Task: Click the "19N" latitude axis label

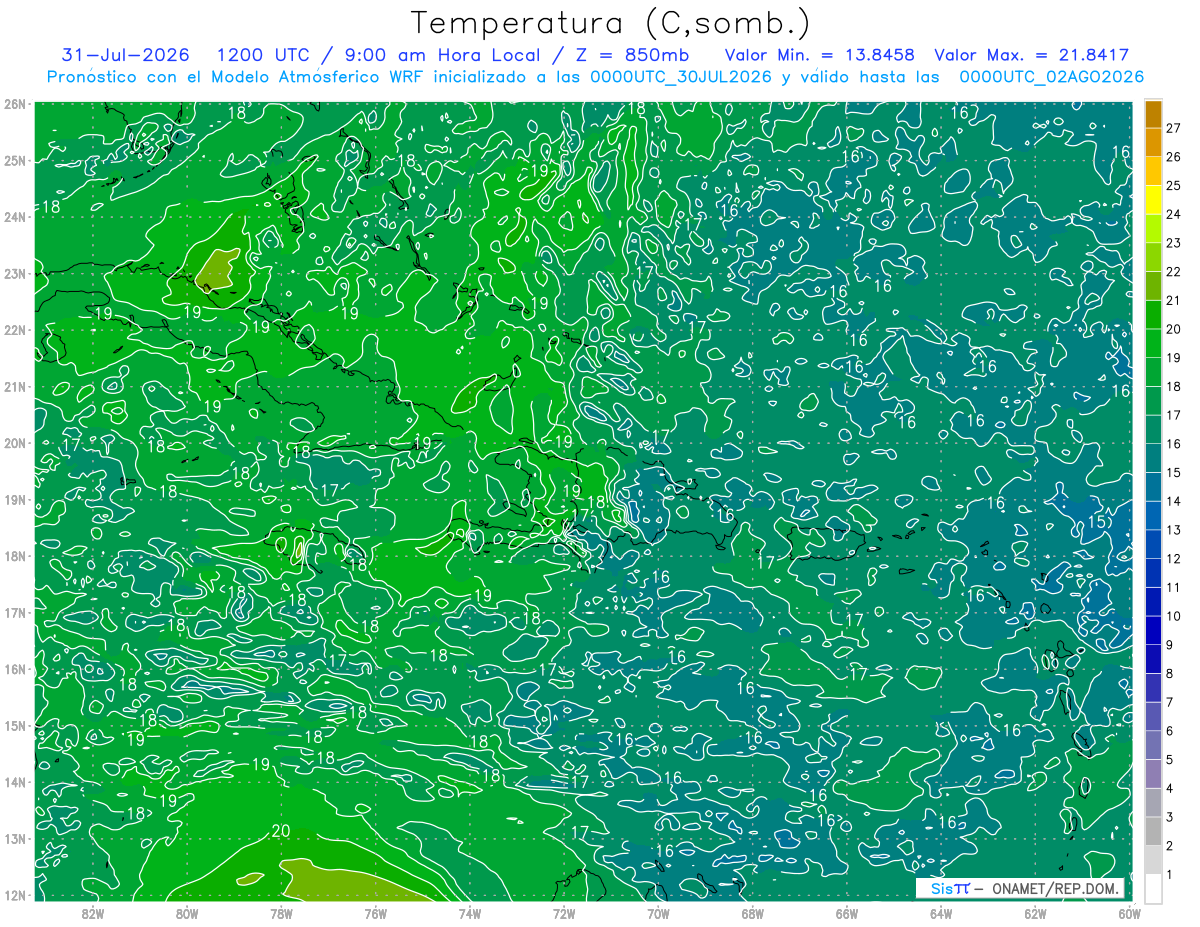Action: coord(15,499)
